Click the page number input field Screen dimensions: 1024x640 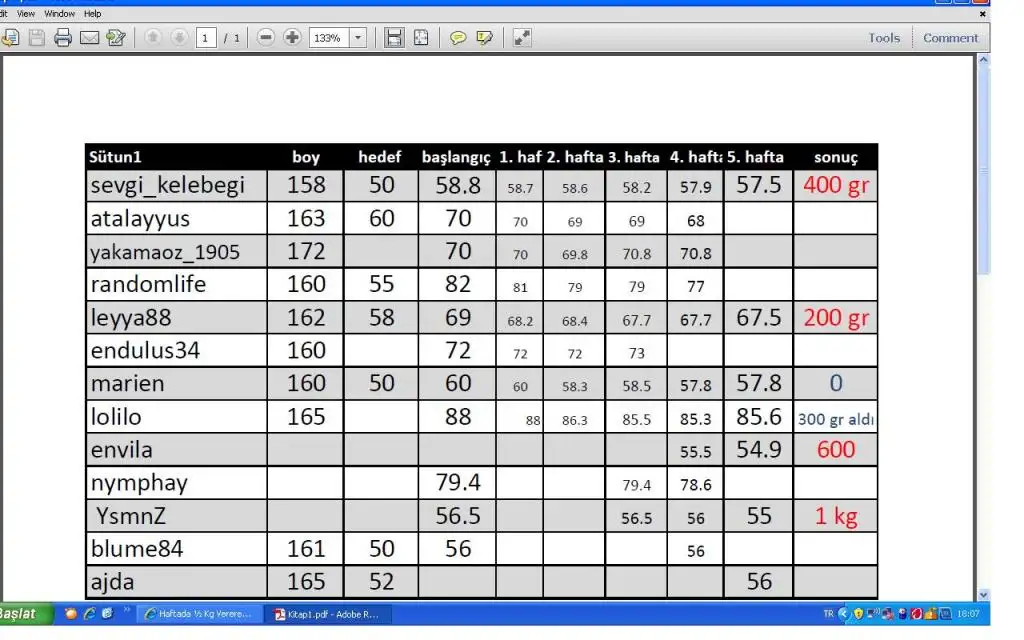pyautogui.click(x=206, y=38)
